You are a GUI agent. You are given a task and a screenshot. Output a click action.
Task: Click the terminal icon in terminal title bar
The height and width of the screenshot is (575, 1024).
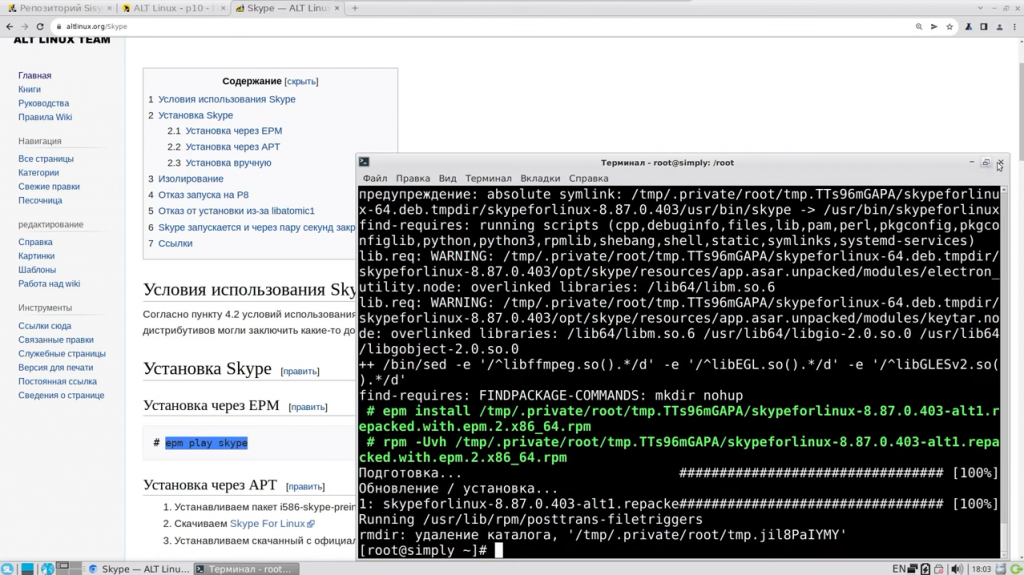point(364,162)
